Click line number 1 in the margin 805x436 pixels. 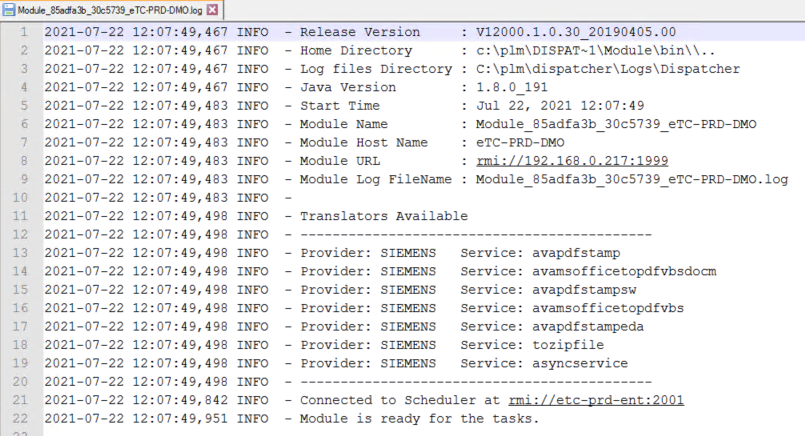click(22, 32)
